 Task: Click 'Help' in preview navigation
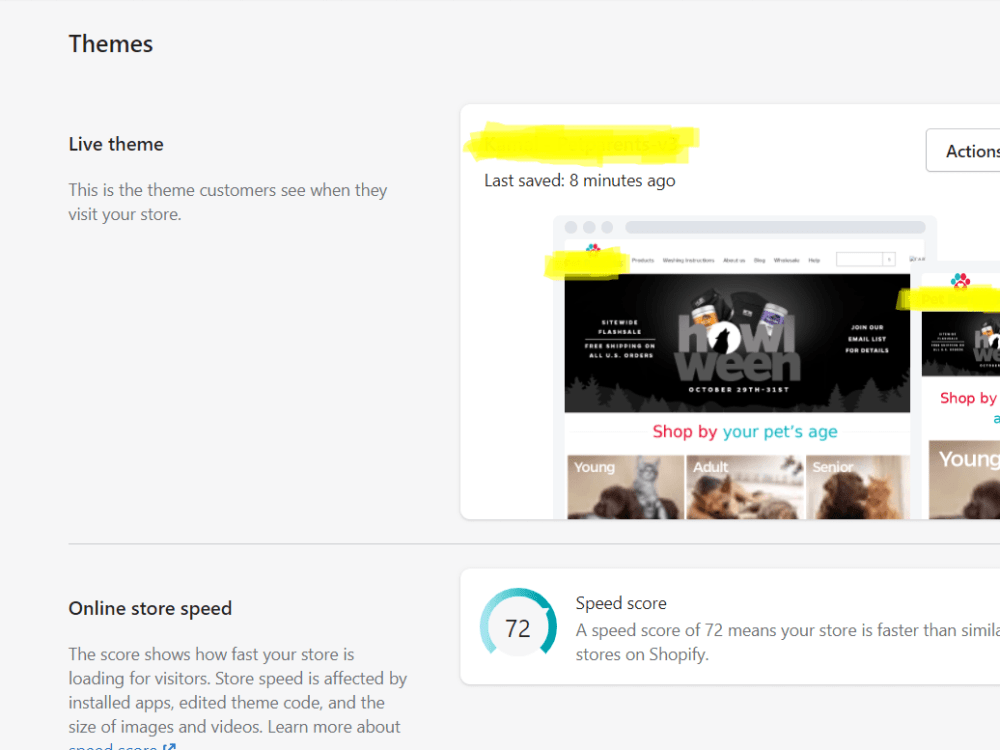pyautogui.click(x=814, y=260)
